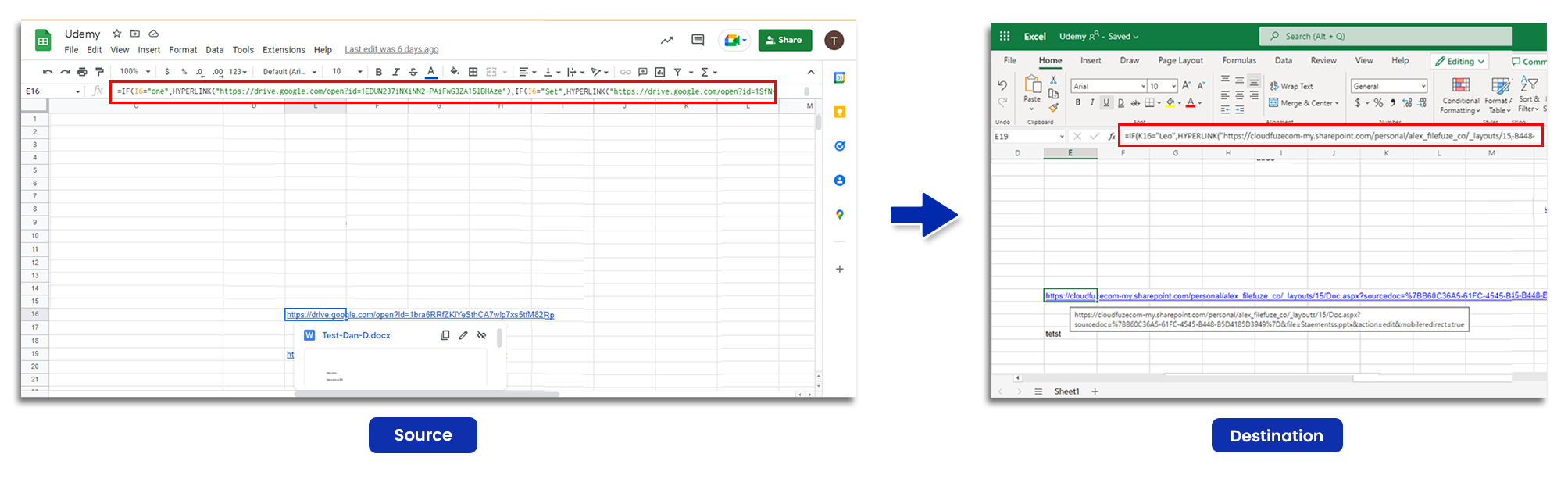Open the Extensions menu in Google Sheets
The image size is (1568, 479).
coord(284,50)
